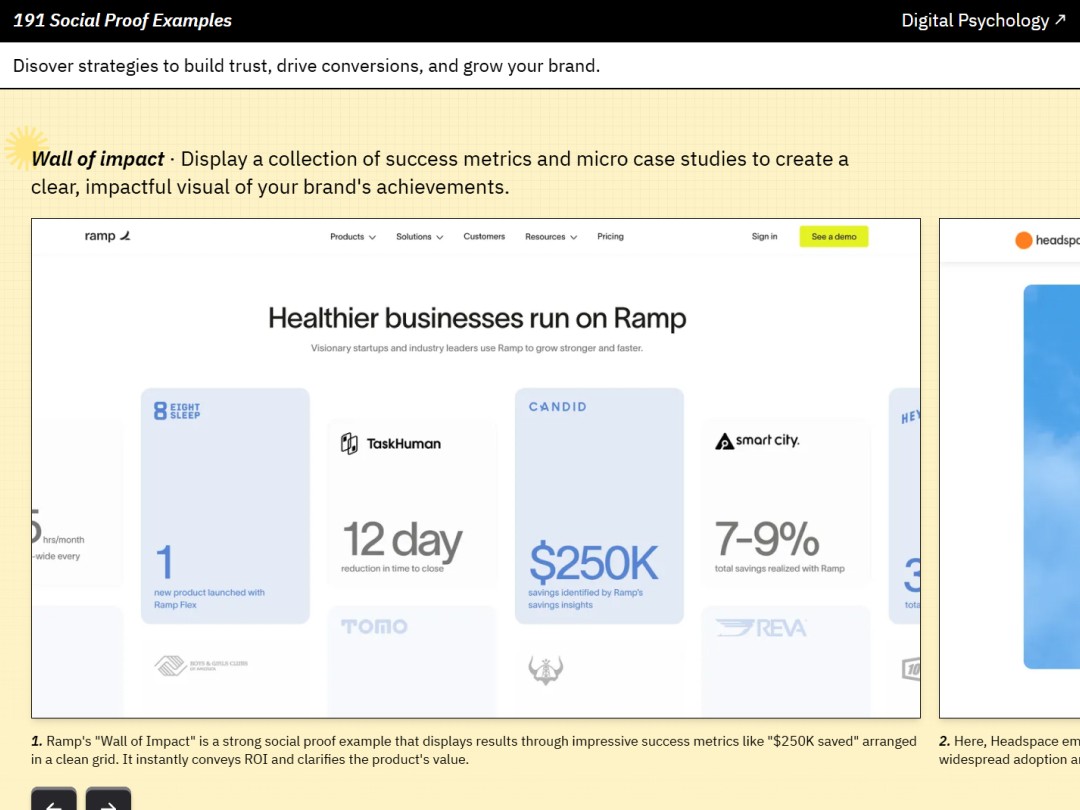
Task: Expand the Resources dropdown in Ramp nav
Action: tap(551, 236)
